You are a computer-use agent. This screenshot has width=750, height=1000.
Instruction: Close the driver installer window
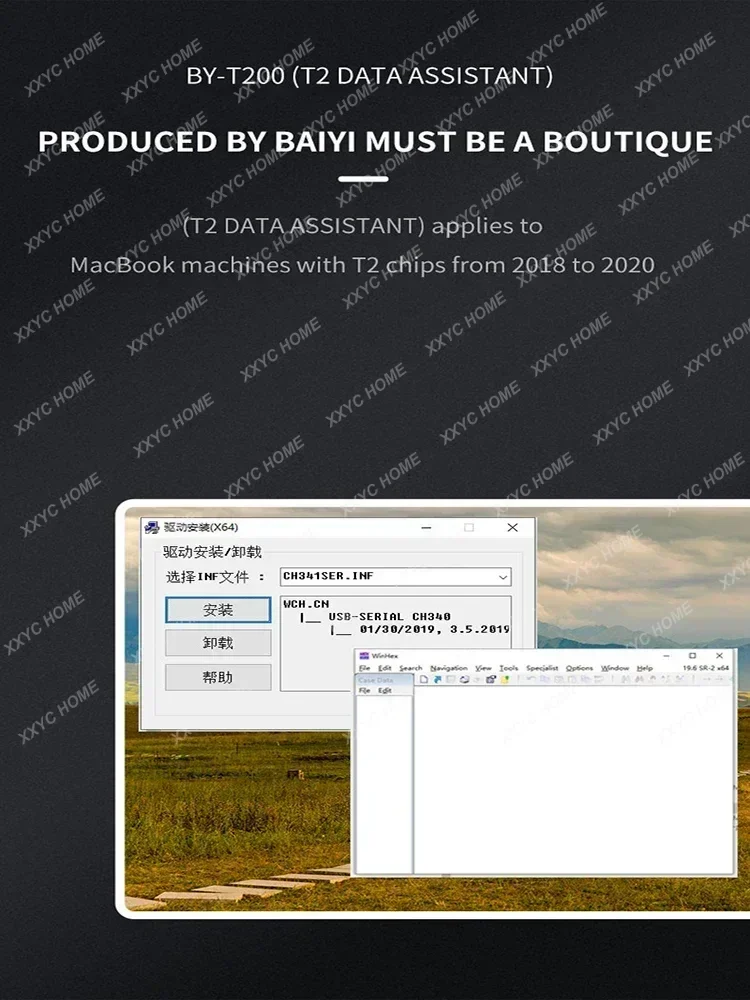click(x=512, y=527)
